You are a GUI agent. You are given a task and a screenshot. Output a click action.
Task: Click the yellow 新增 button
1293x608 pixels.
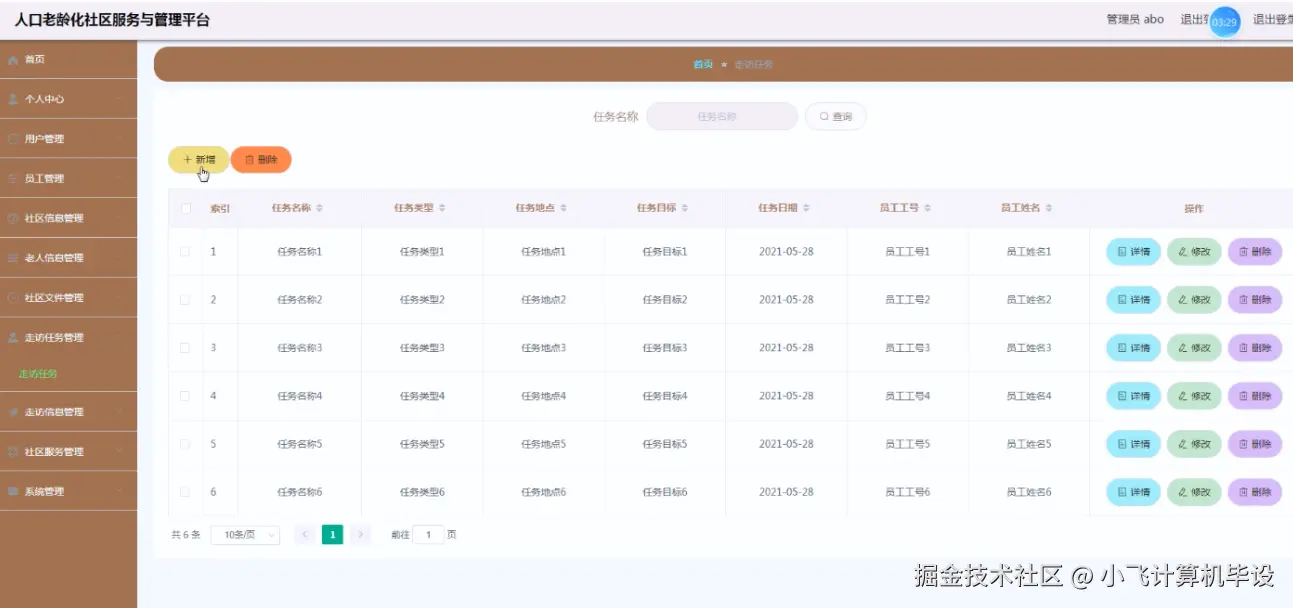coord(198,160)
